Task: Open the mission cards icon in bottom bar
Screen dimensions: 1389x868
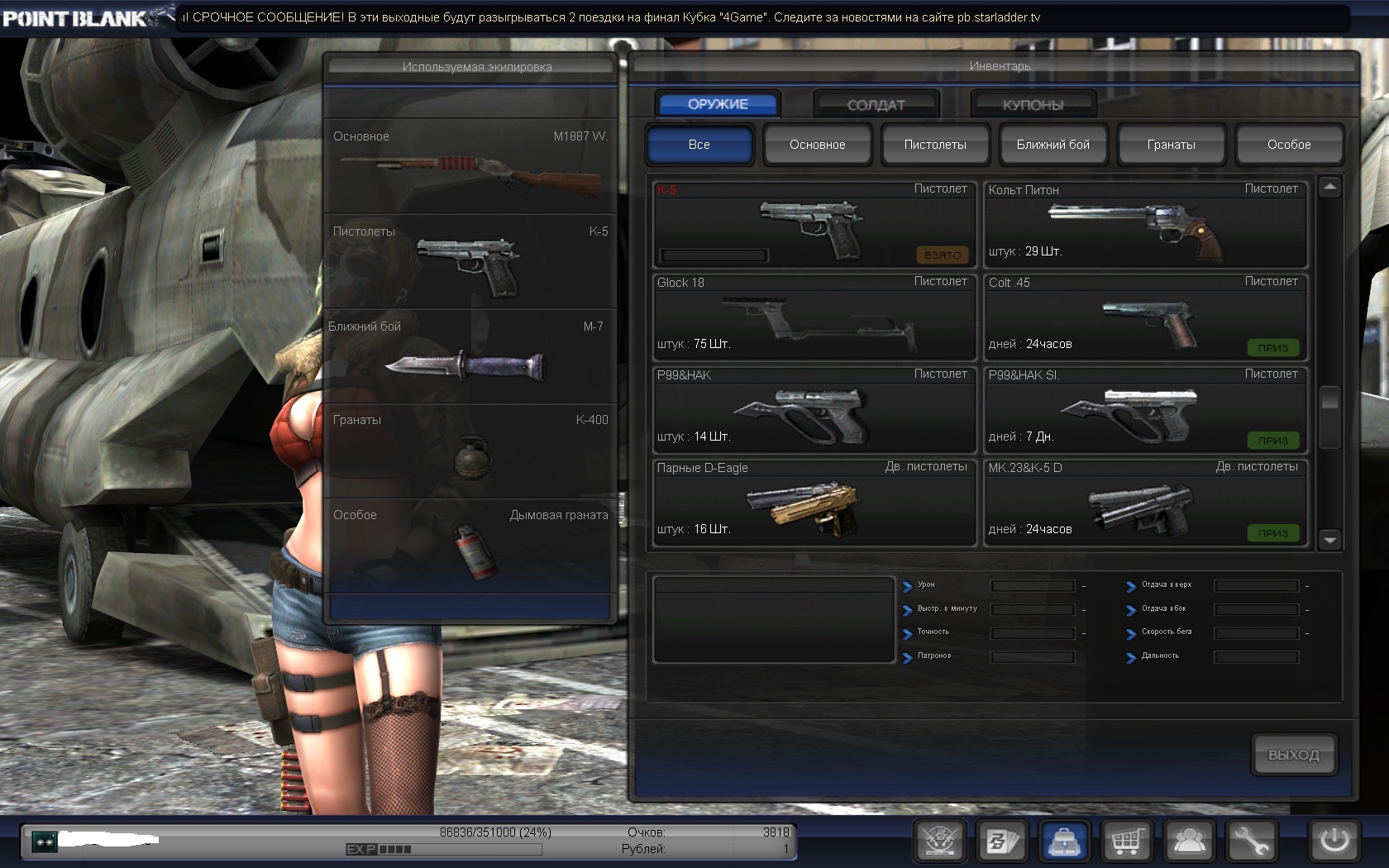Action: (x=1002, y=841)
